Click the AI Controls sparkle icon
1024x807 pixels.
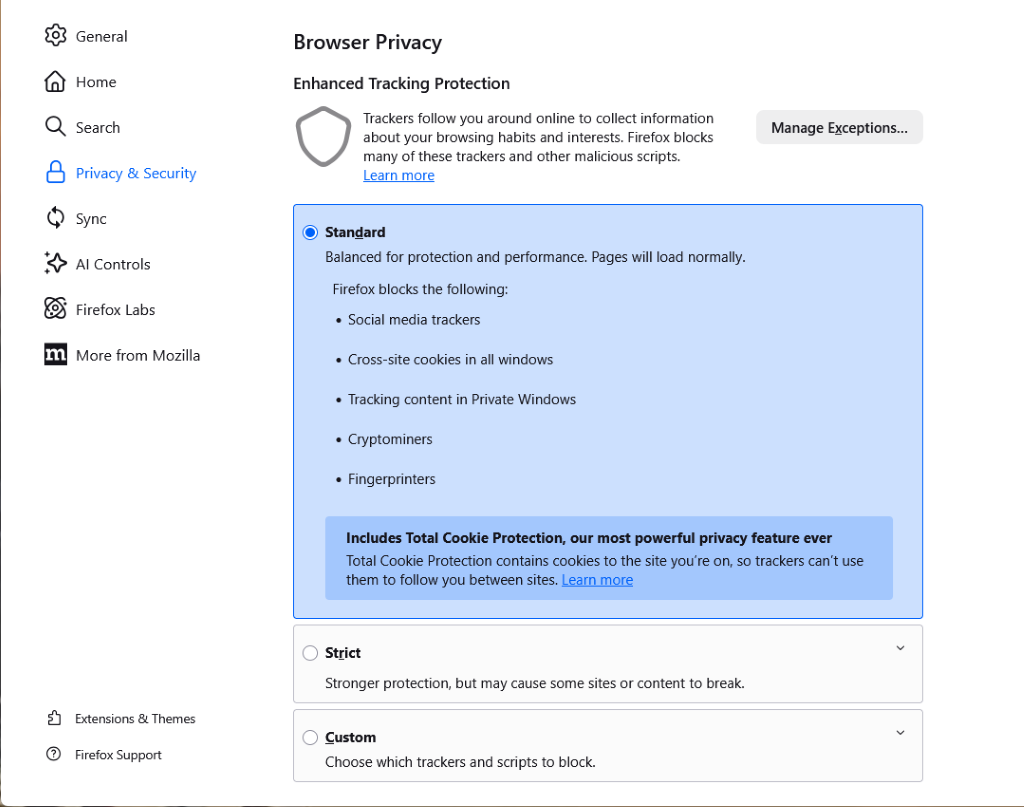(x=56, y=263)
